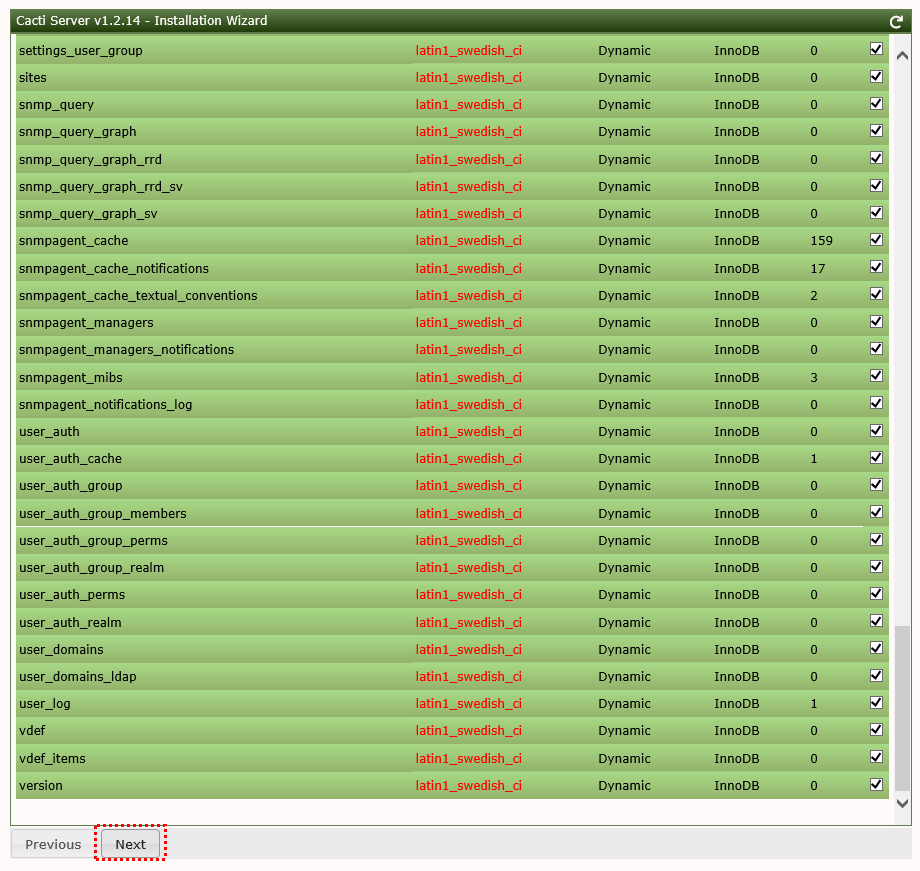Click the row count 3 for snmpagent_mibs
Viewport: 920px width, 871px height.
pyautogui.click(x=814, y=378)
